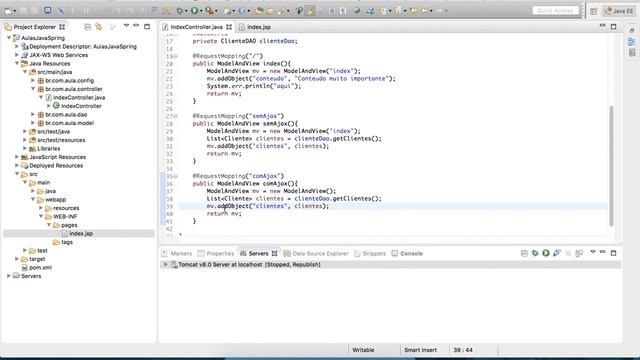This screenshot has height=360, width=640.
Task: Select Tomcat v8.0 Server at localhost row
Action: pos(390,264)
